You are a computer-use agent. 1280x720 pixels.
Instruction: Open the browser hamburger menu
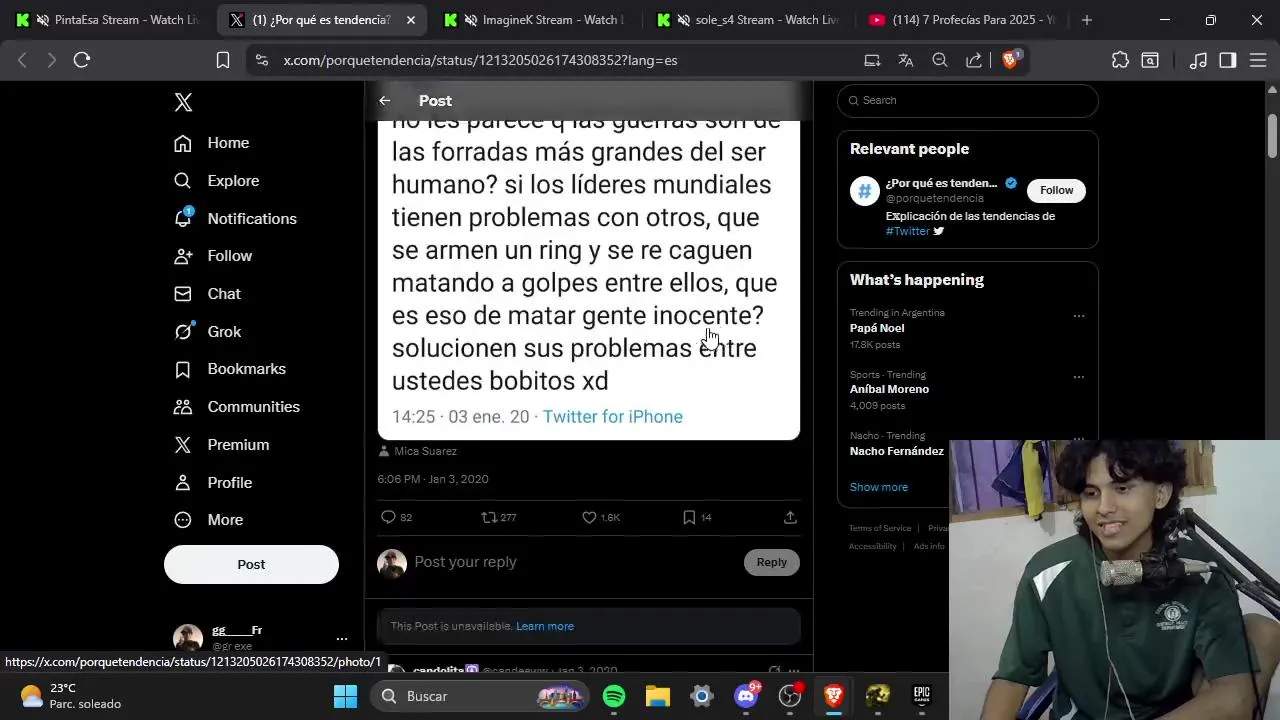click(1258, 60)
